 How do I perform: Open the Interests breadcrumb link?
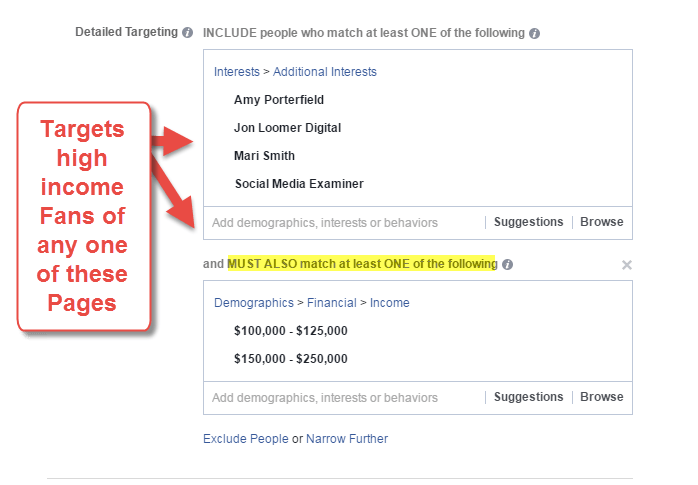pyautogui.click(x=236, y=72)
